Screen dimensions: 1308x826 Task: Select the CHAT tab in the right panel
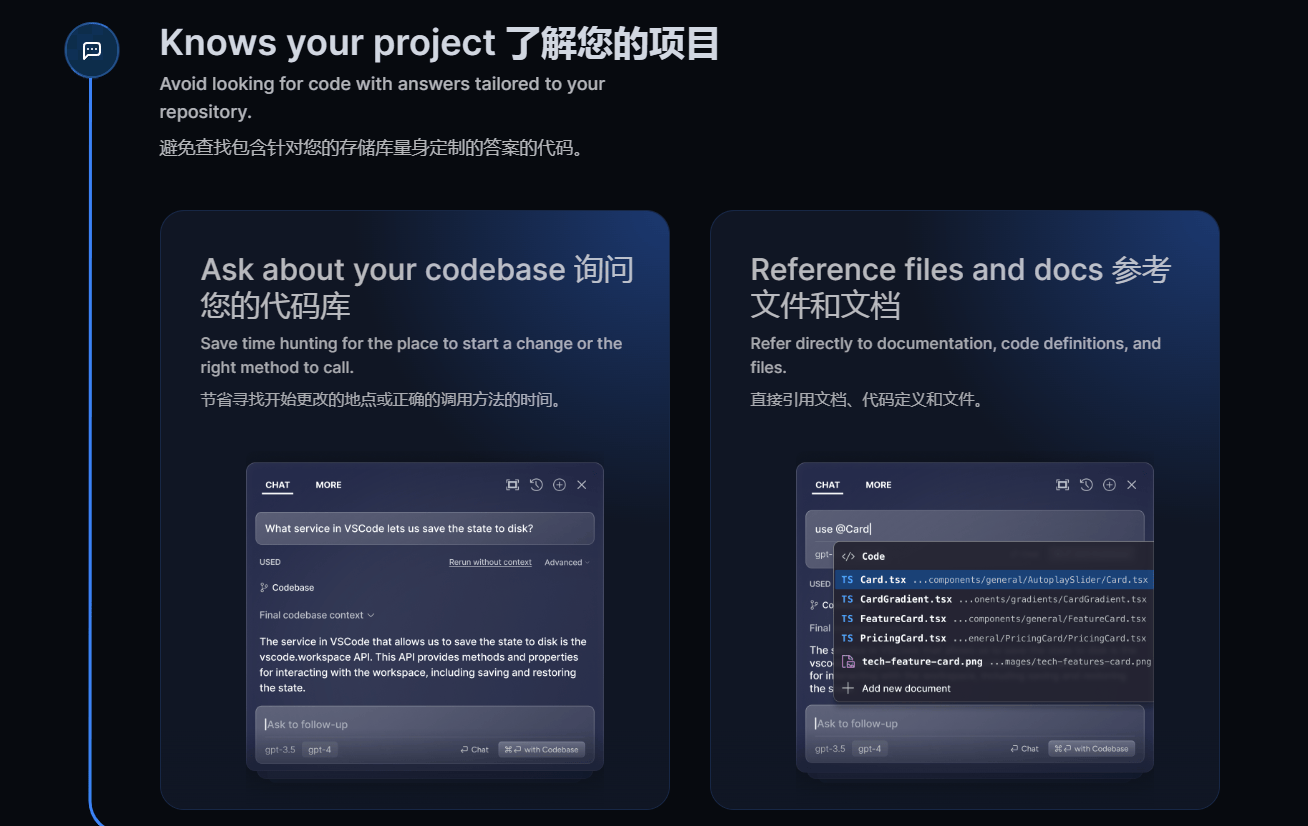pyautogui.click(x=827, y=485)
